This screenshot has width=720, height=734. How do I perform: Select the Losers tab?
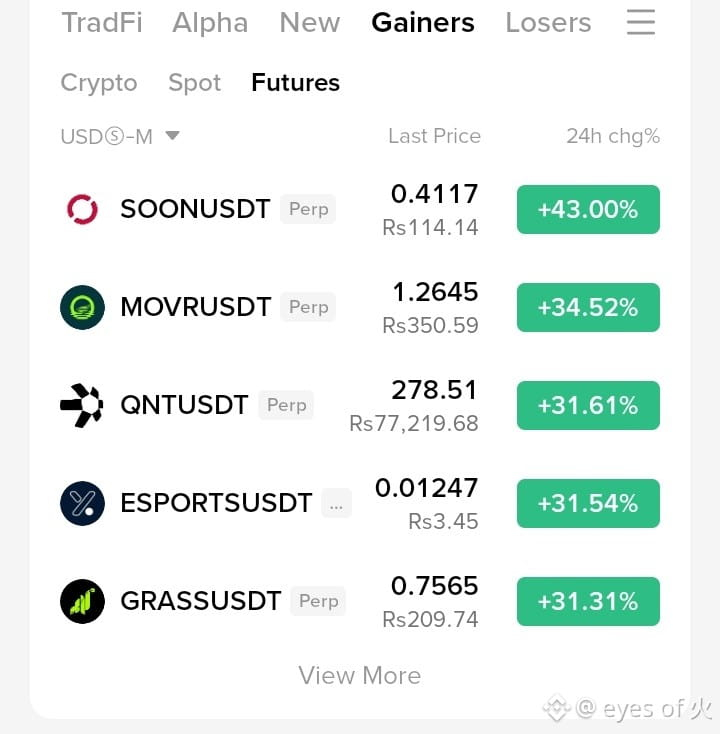coord(548,22)
